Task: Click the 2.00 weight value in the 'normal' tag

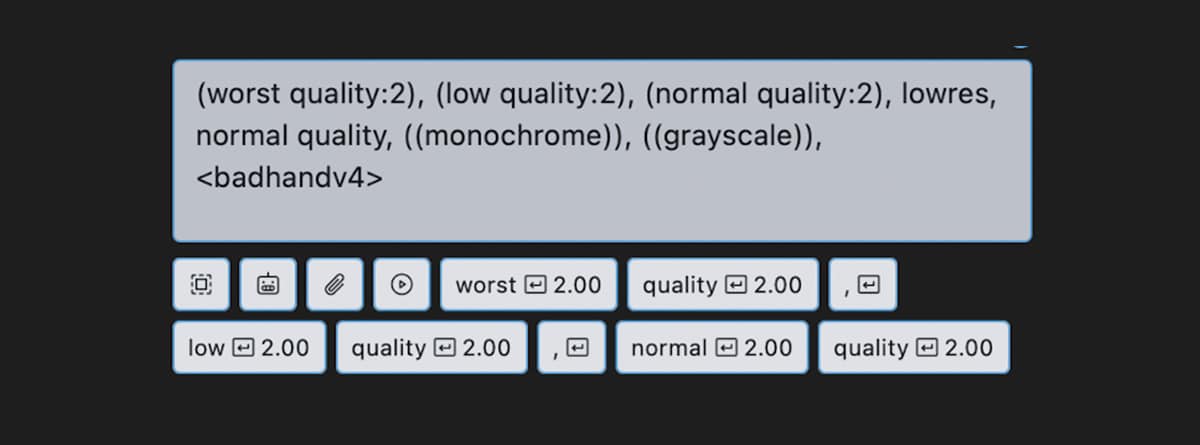Action: click(x=768, y=348)
